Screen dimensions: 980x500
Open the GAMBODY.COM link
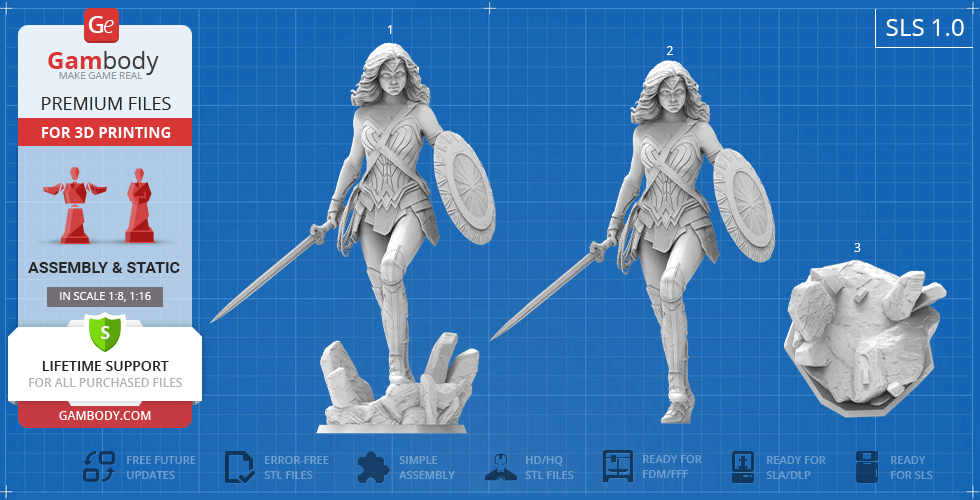(x=105, y=415)
